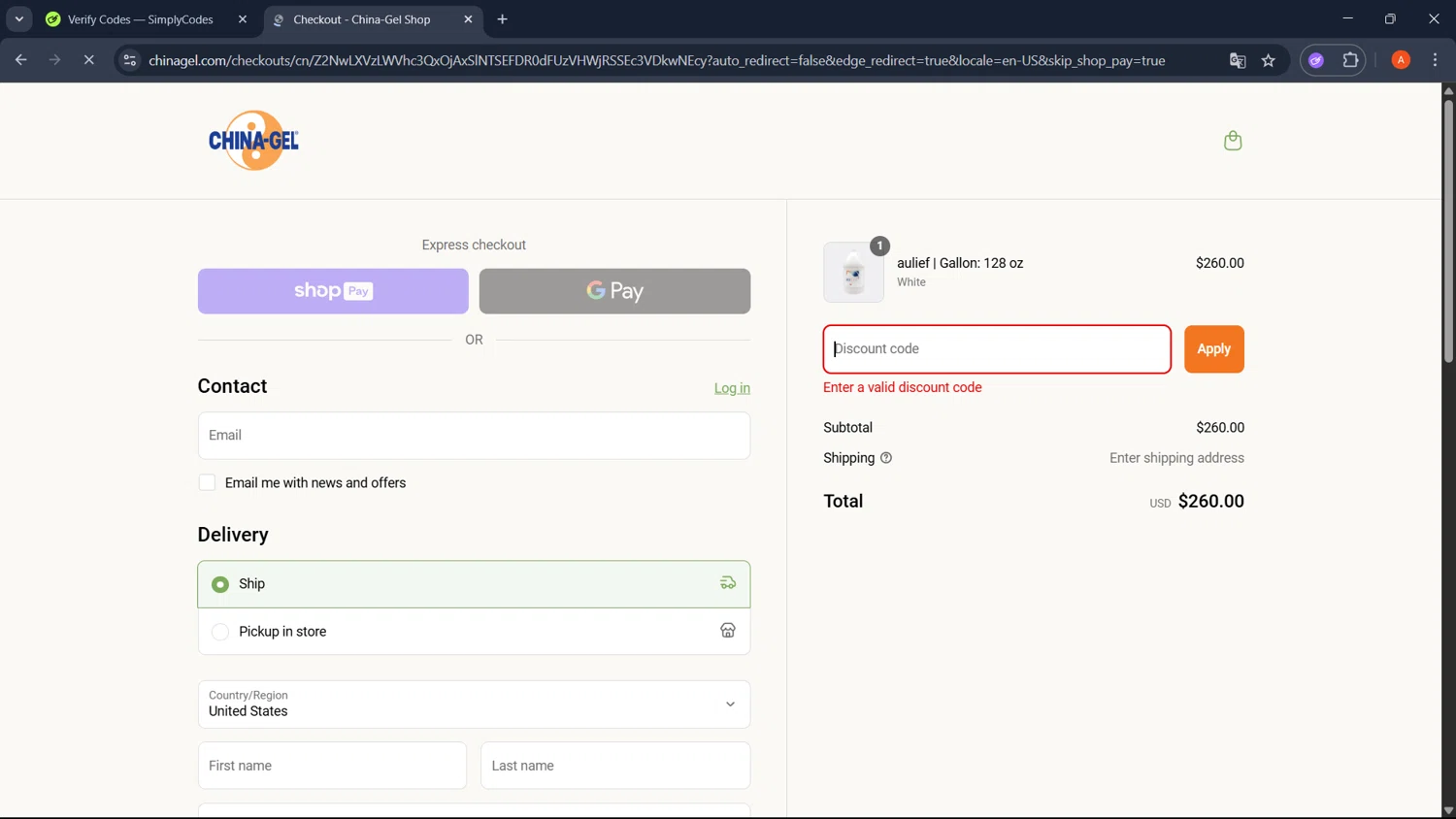Screen dimensions: 1456x819
Task: Expand the Country/Region dropdown
Action: (474, 704)
